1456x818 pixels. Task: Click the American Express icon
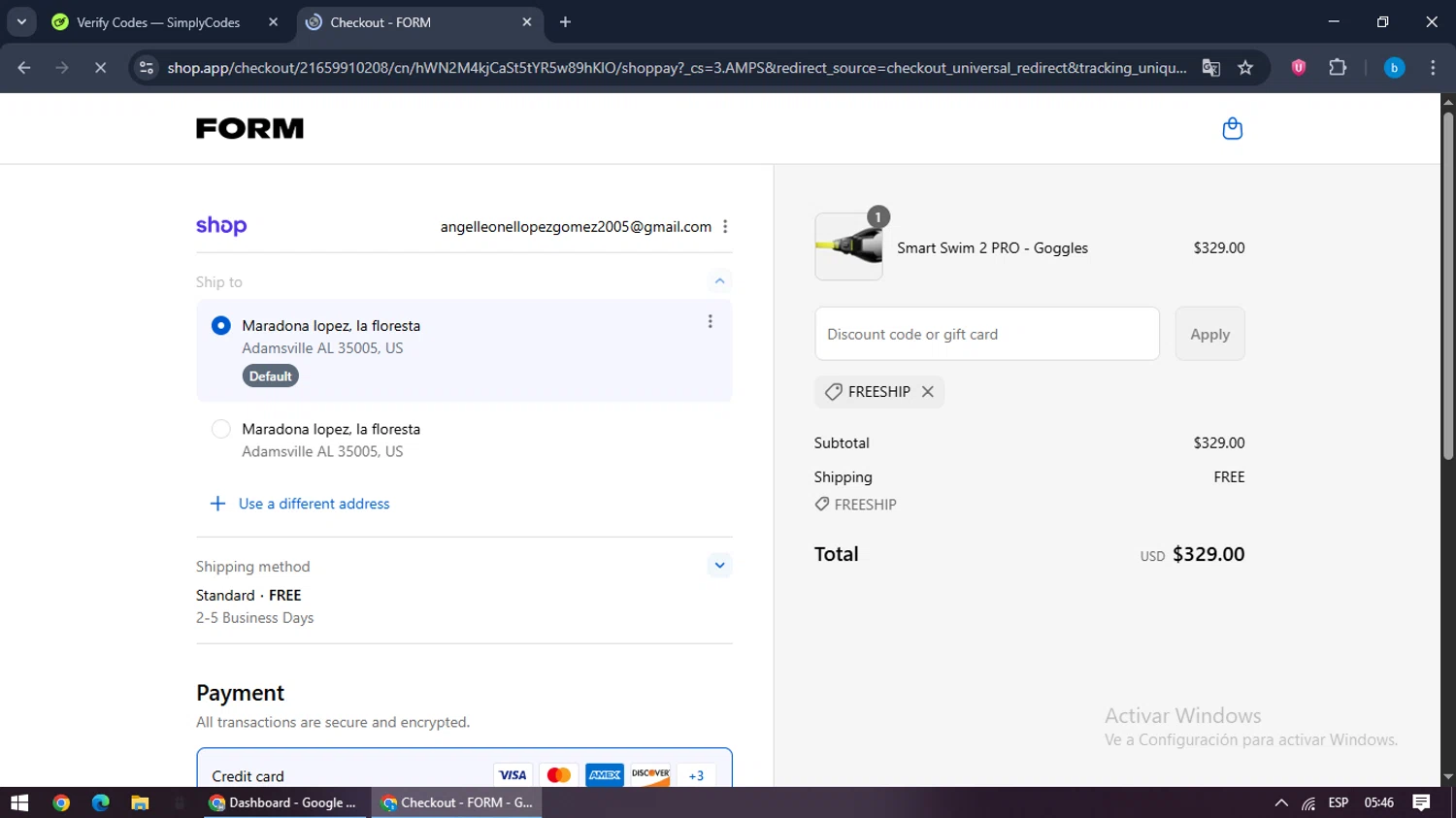click(605, 774)
